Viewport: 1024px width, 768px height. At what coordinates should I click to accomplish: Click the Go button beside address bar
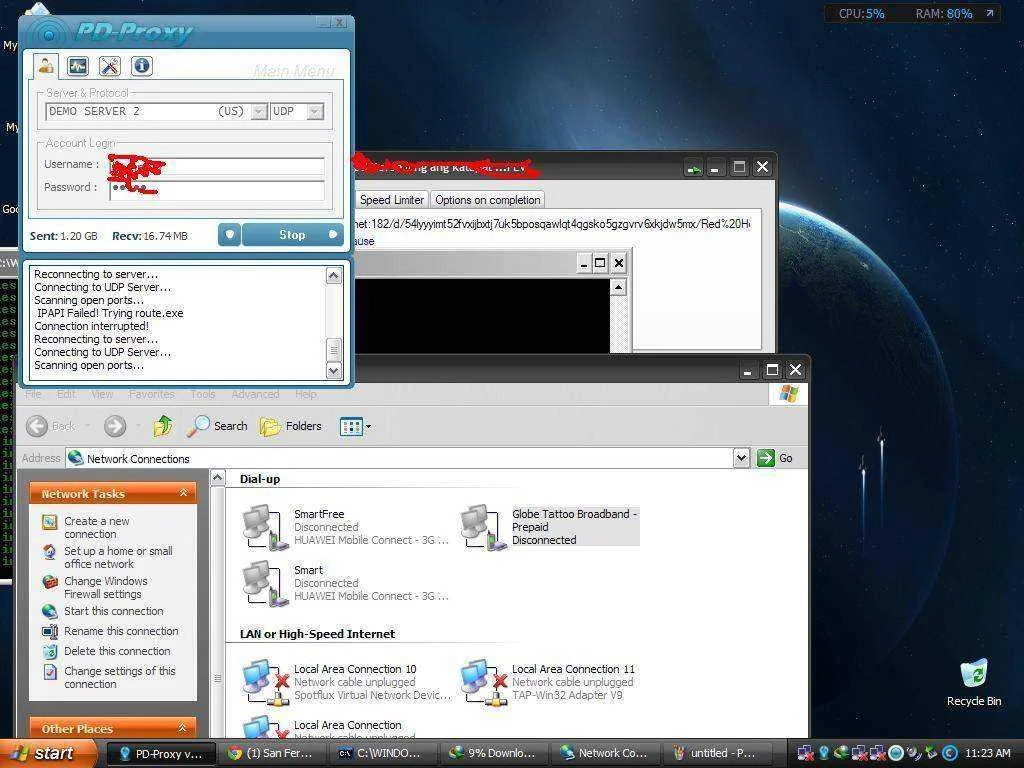[775, 458]
